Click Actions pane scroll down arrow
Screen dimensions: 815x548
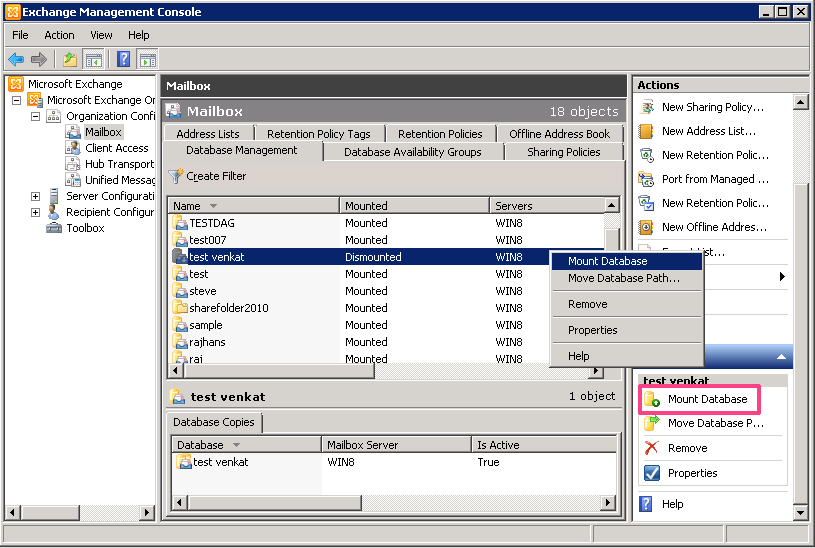800,513
